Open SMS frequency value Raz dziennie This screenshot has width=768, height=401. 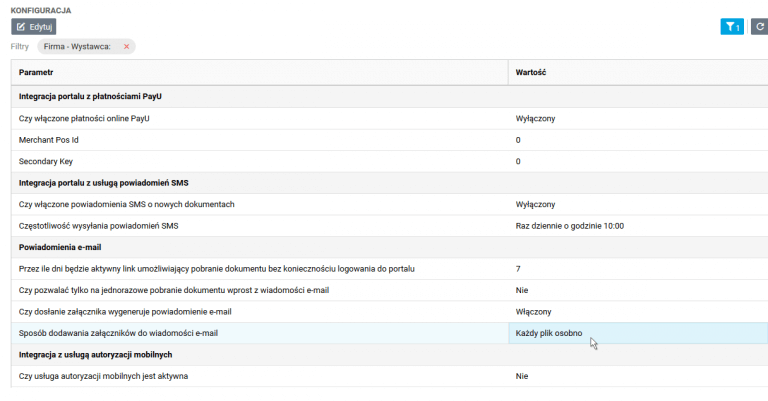point(569,226)
